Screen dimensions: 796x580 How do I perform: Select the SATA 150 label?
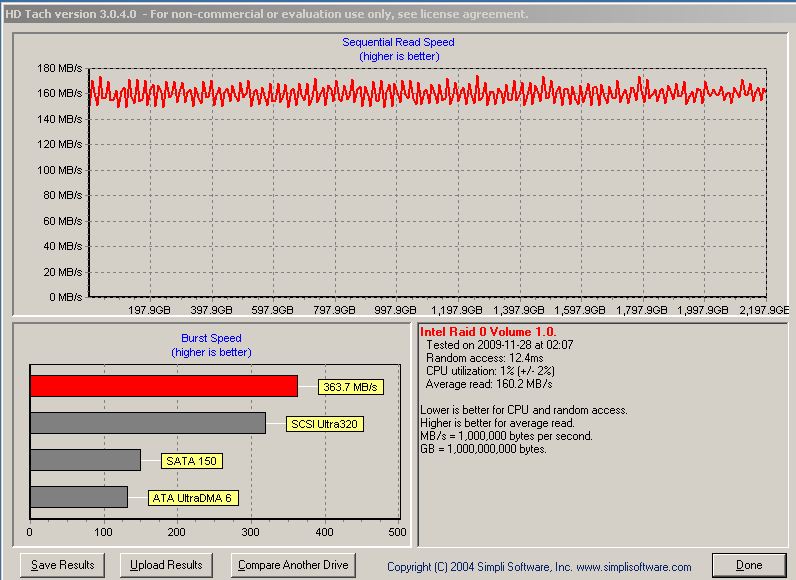click(x=191, y=461)
